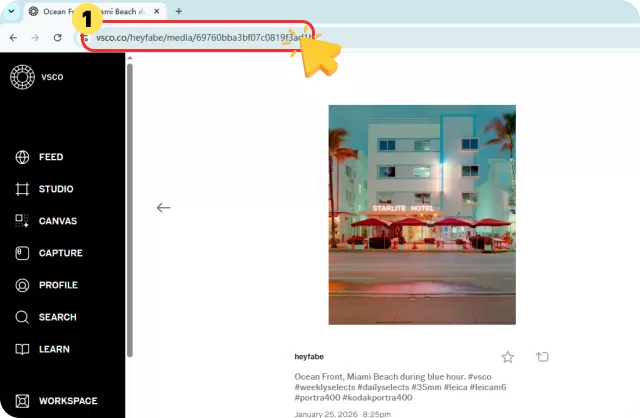The height and width of the screenshot is (418, 640).
Task: Open the FEED menu item
Action: [51, 157]
